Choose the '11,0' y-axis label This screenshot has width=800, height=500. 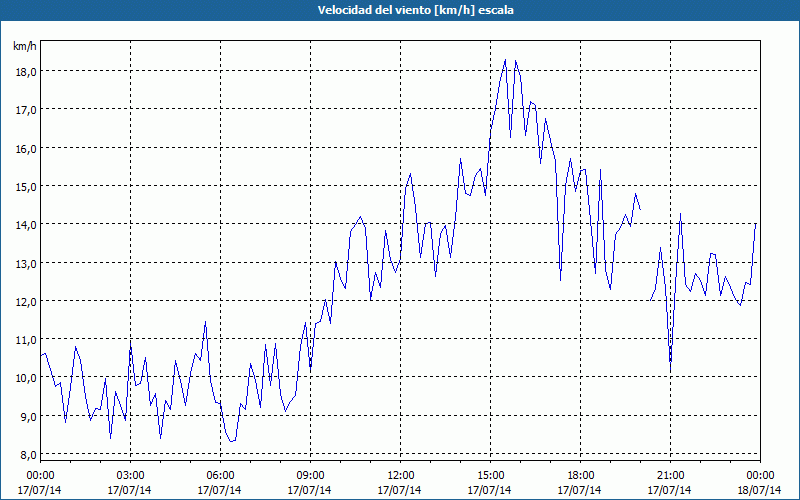pos(26,339)
